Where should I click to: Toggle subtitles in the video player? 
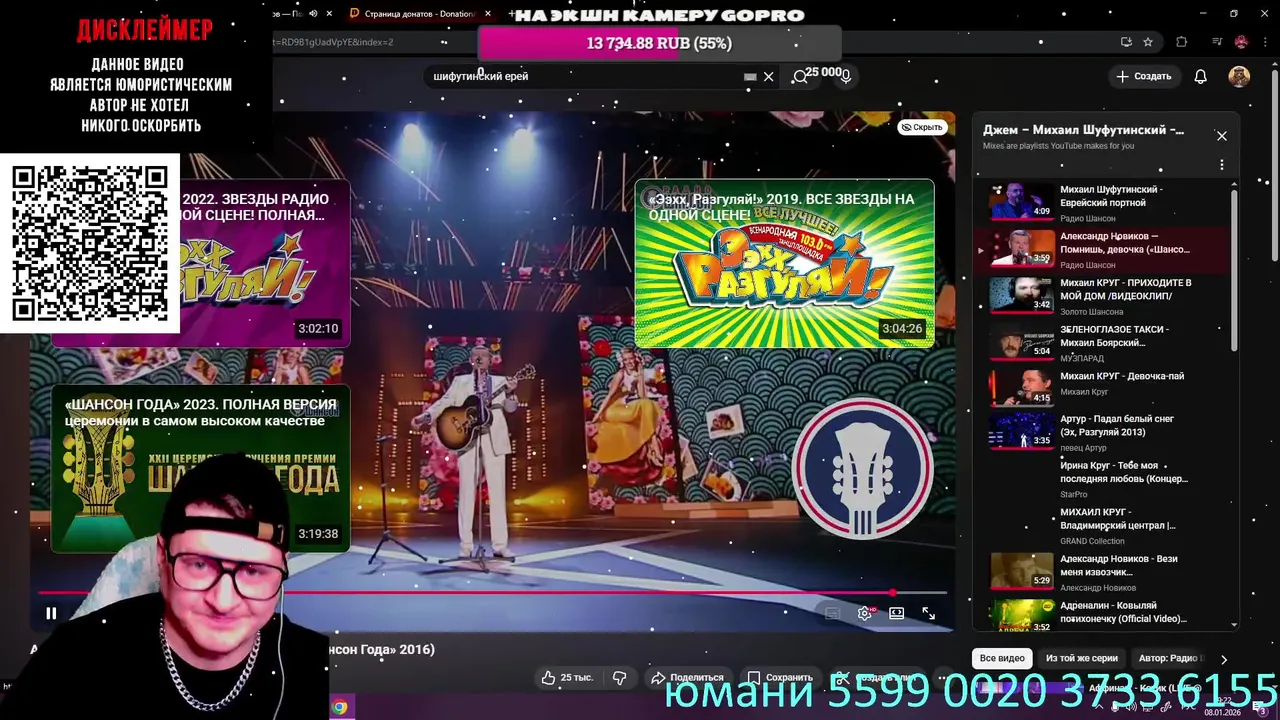point(832,613)
